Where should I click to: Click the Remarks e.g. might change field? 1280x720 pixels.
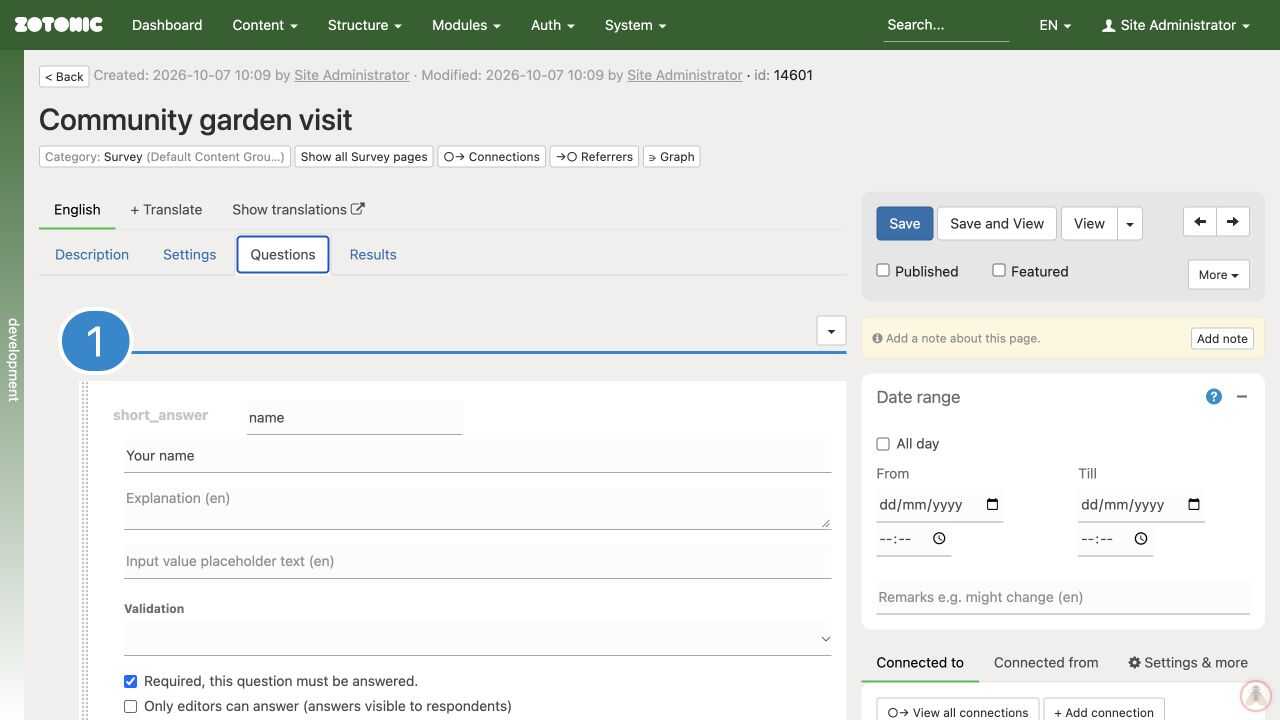click(1063, 597)
